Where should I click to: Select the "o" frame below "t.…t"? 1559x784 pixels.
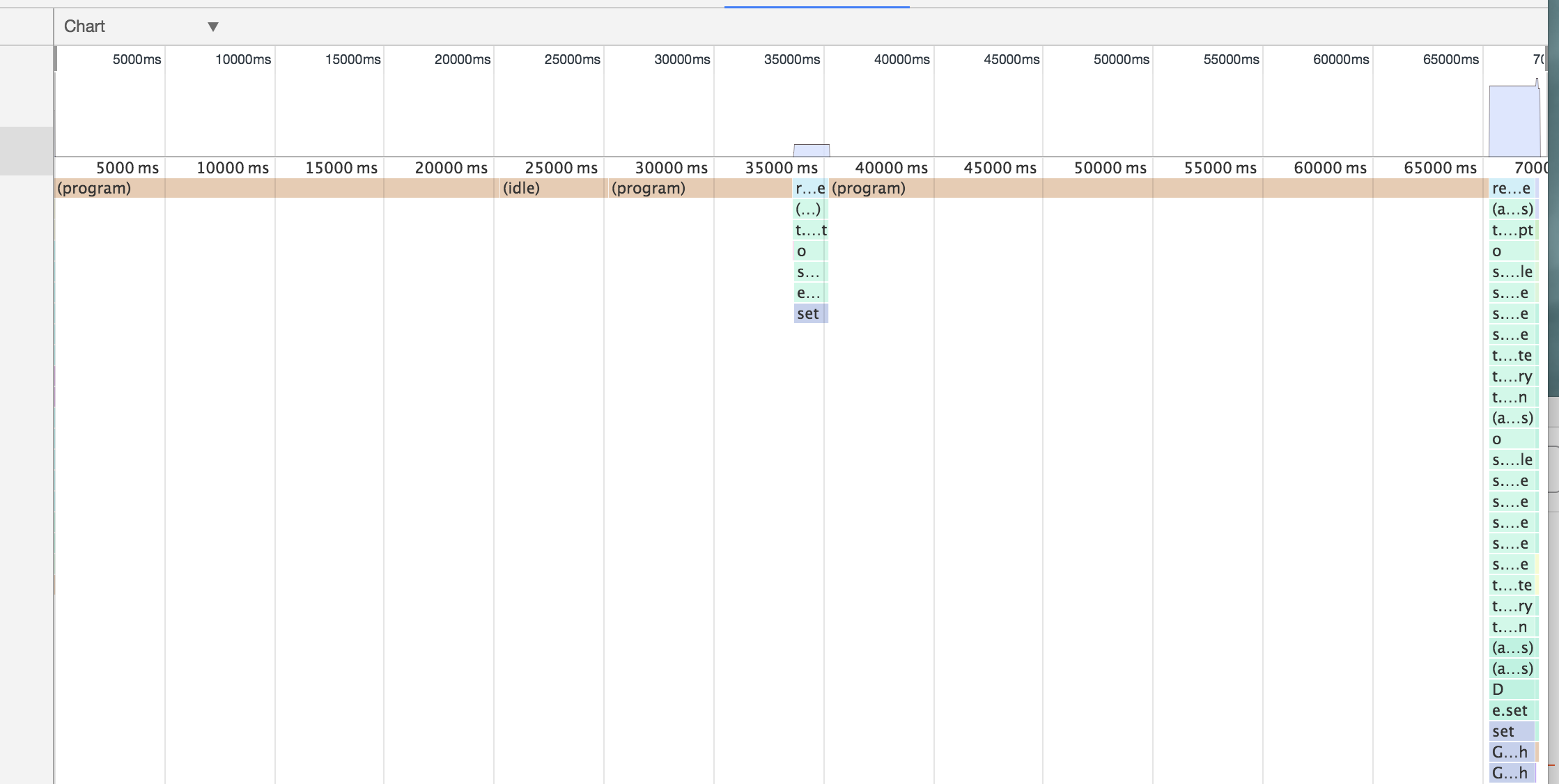click(x=810, y=251)
